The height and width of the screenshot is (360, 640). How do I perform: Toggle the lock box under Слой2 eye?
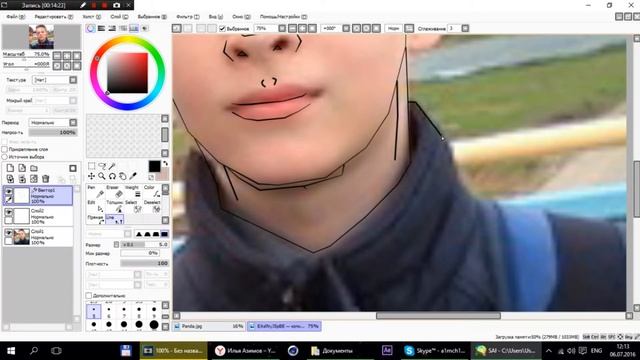pyautogui.click(x=9, y=220)
